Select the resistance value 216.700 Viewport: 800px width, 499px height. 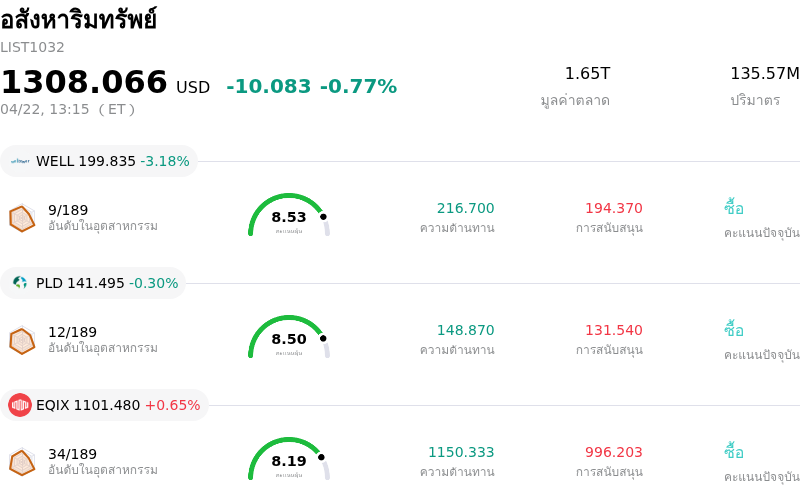pyautogui.click(x=465, y=208)
